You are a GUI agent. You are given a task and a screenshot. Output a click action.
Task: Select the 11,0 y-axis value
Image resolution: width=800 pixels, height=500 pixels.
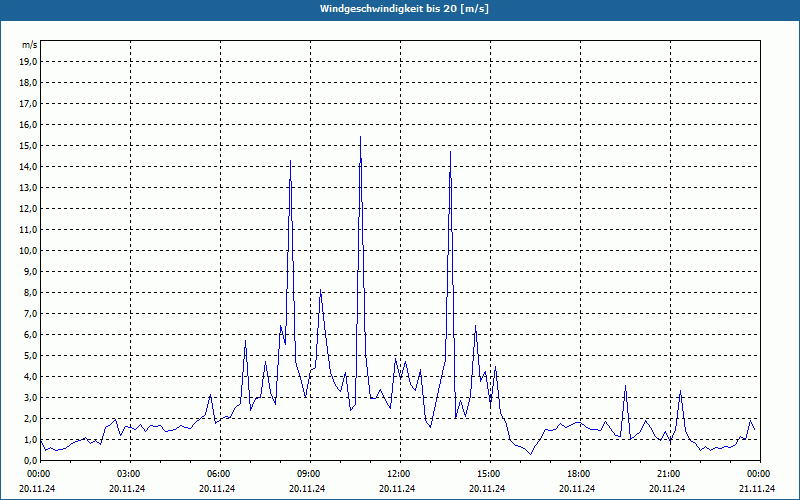(28, 230)
